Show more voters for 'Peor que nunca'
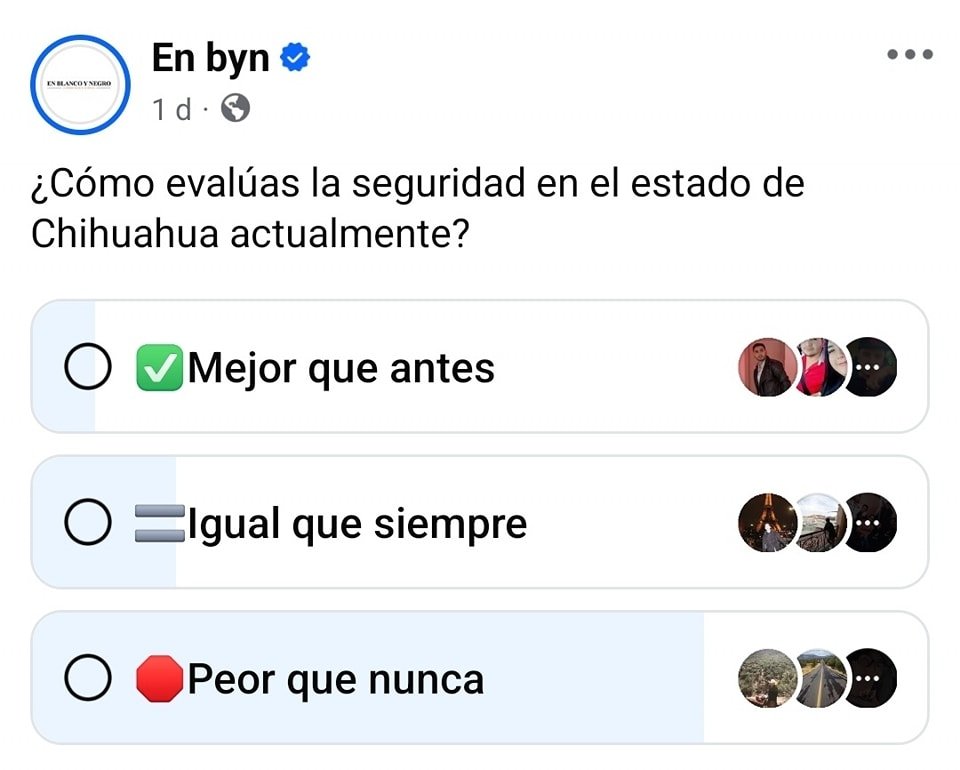This screenshot has height=770, width=960. [869, 678]
